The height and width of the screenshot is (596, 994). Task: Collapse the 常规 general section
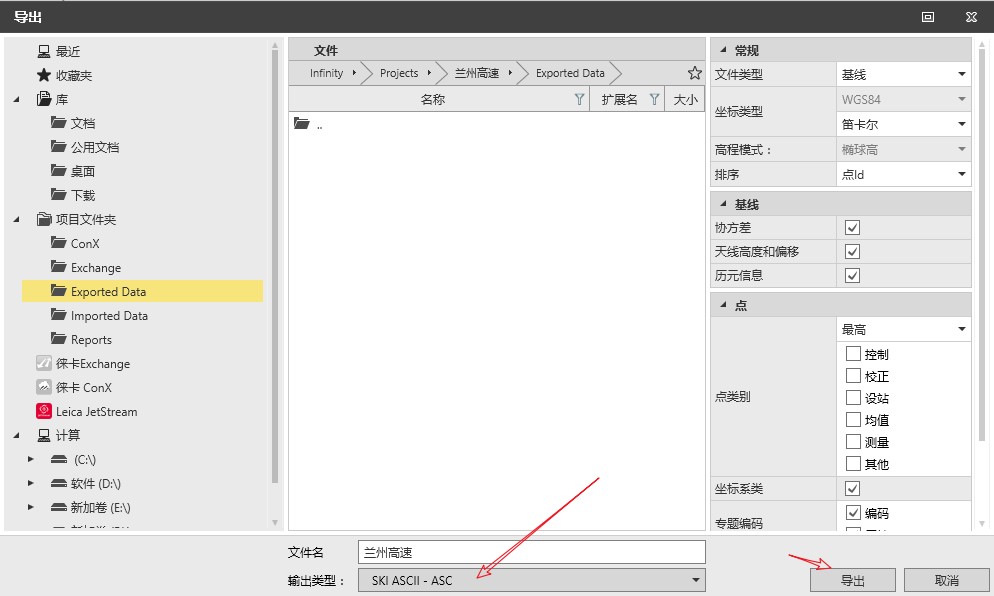[x=723, y=49]
